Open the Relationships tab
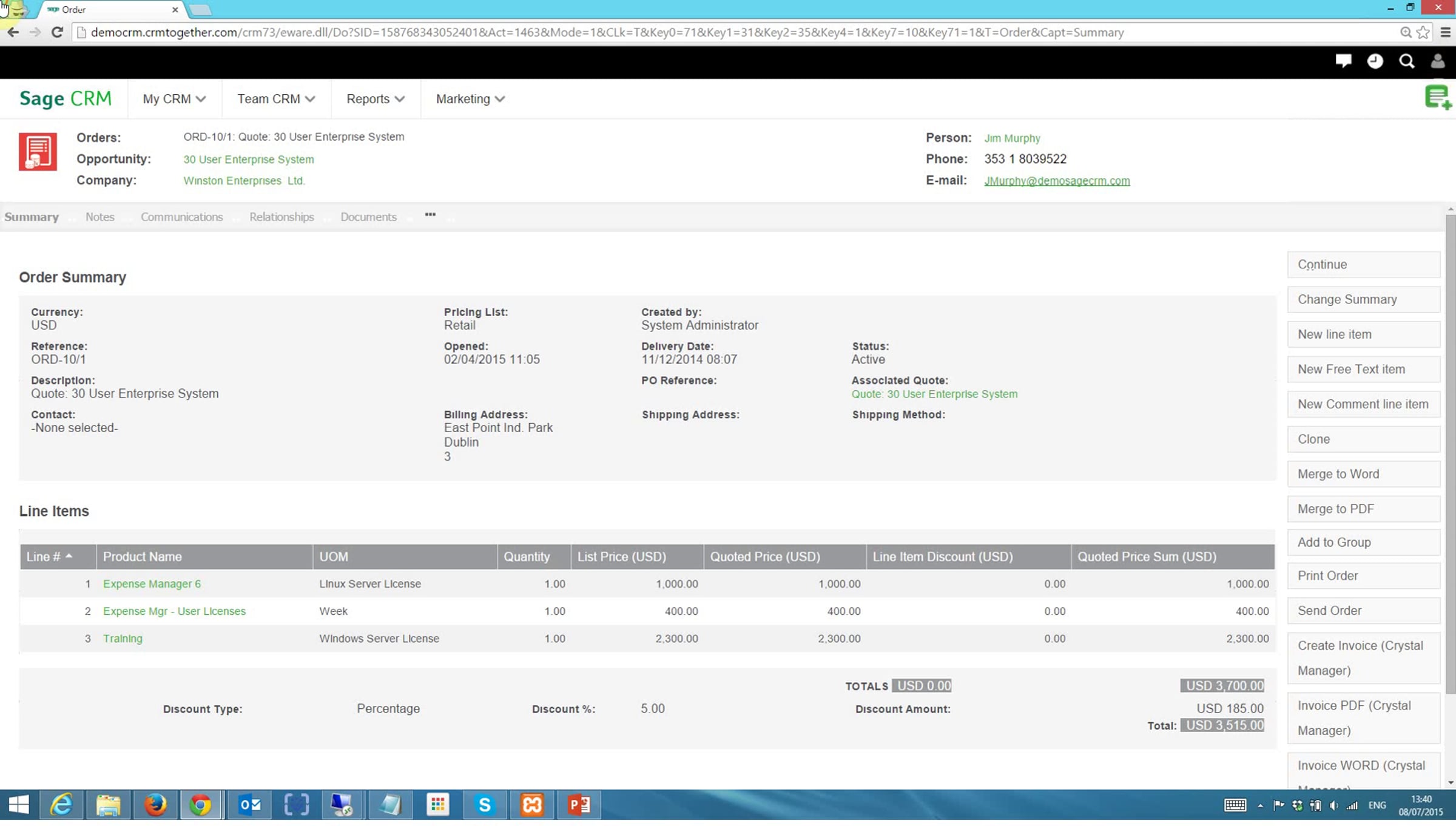The image size is (1456, 826). click(281, 217)
